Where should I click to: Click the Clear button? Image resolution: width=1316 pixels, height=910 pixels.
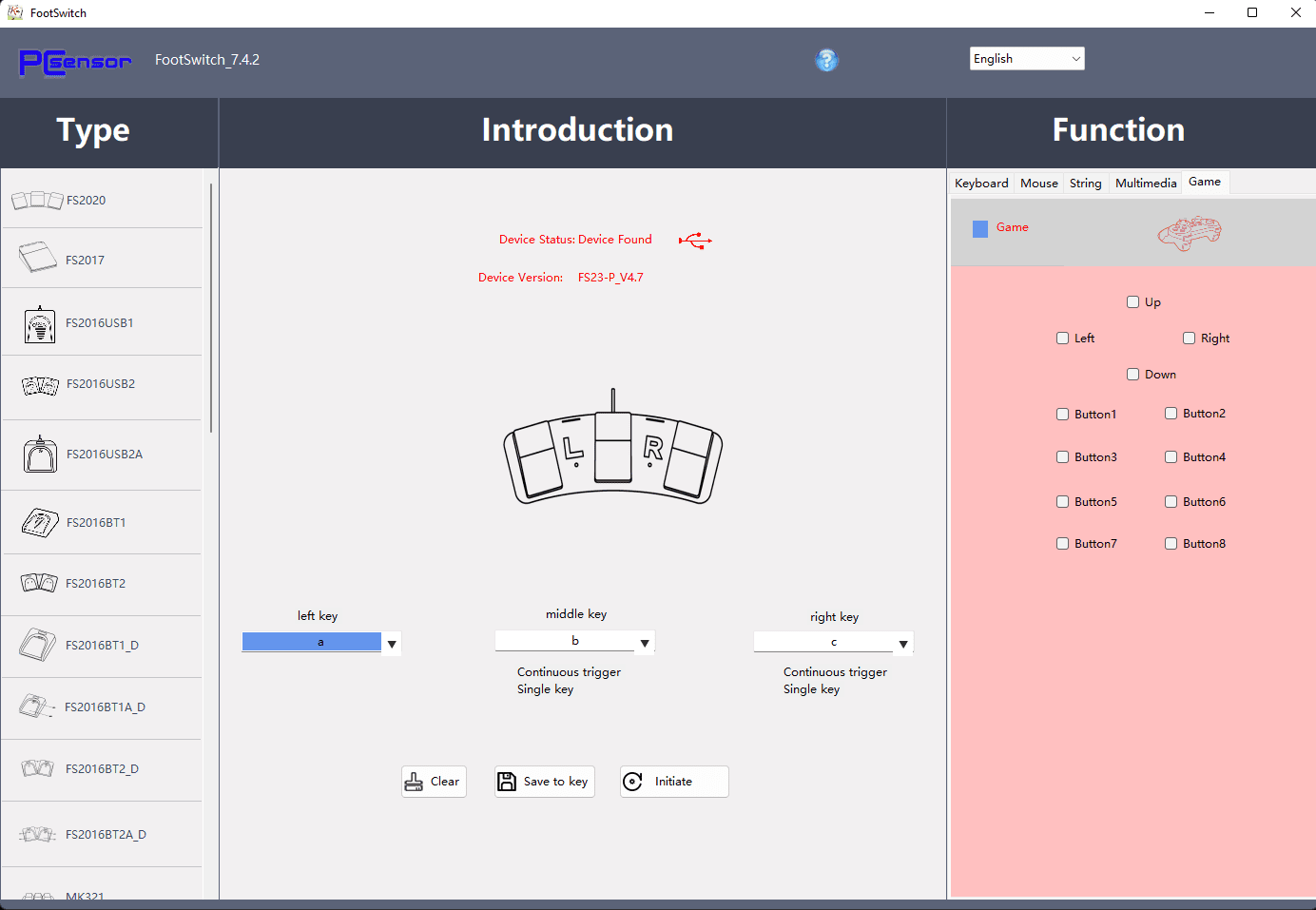[x=434, y=782]
